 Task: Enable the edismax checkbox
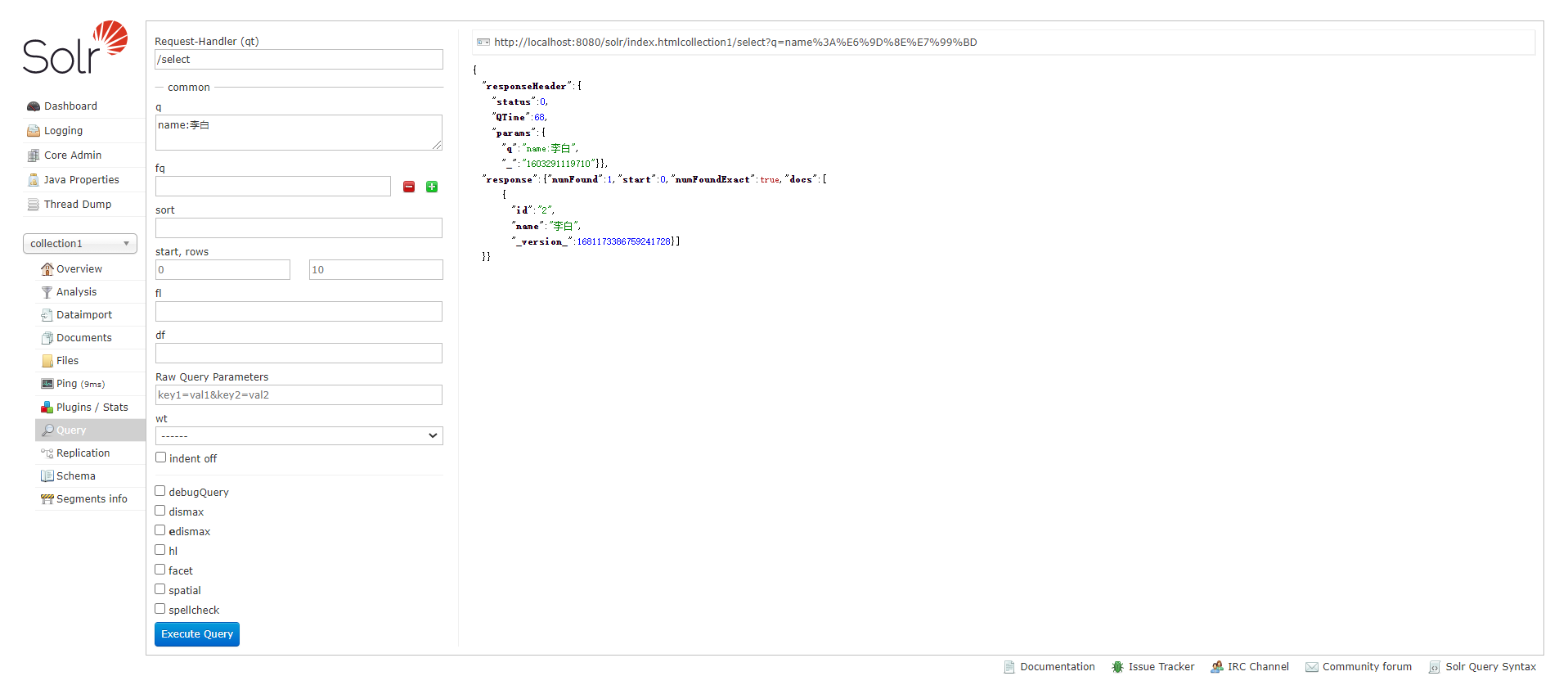pyautogui.click(x=160, y=530)
